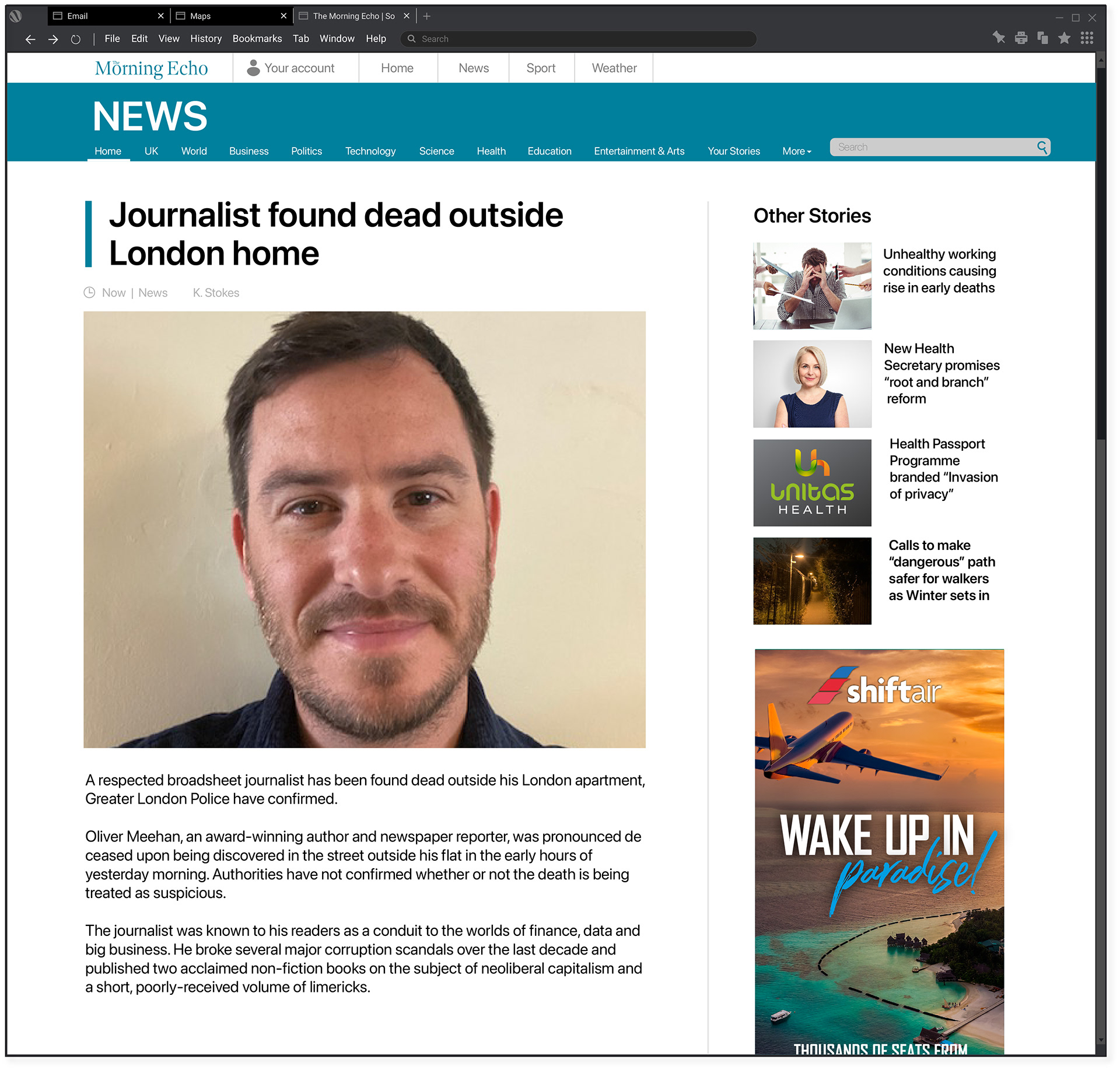The width and height of the screenshot is (1120, 1070).
Task: Reload the page with the refresh icon
Action: [x=76, y=39]
